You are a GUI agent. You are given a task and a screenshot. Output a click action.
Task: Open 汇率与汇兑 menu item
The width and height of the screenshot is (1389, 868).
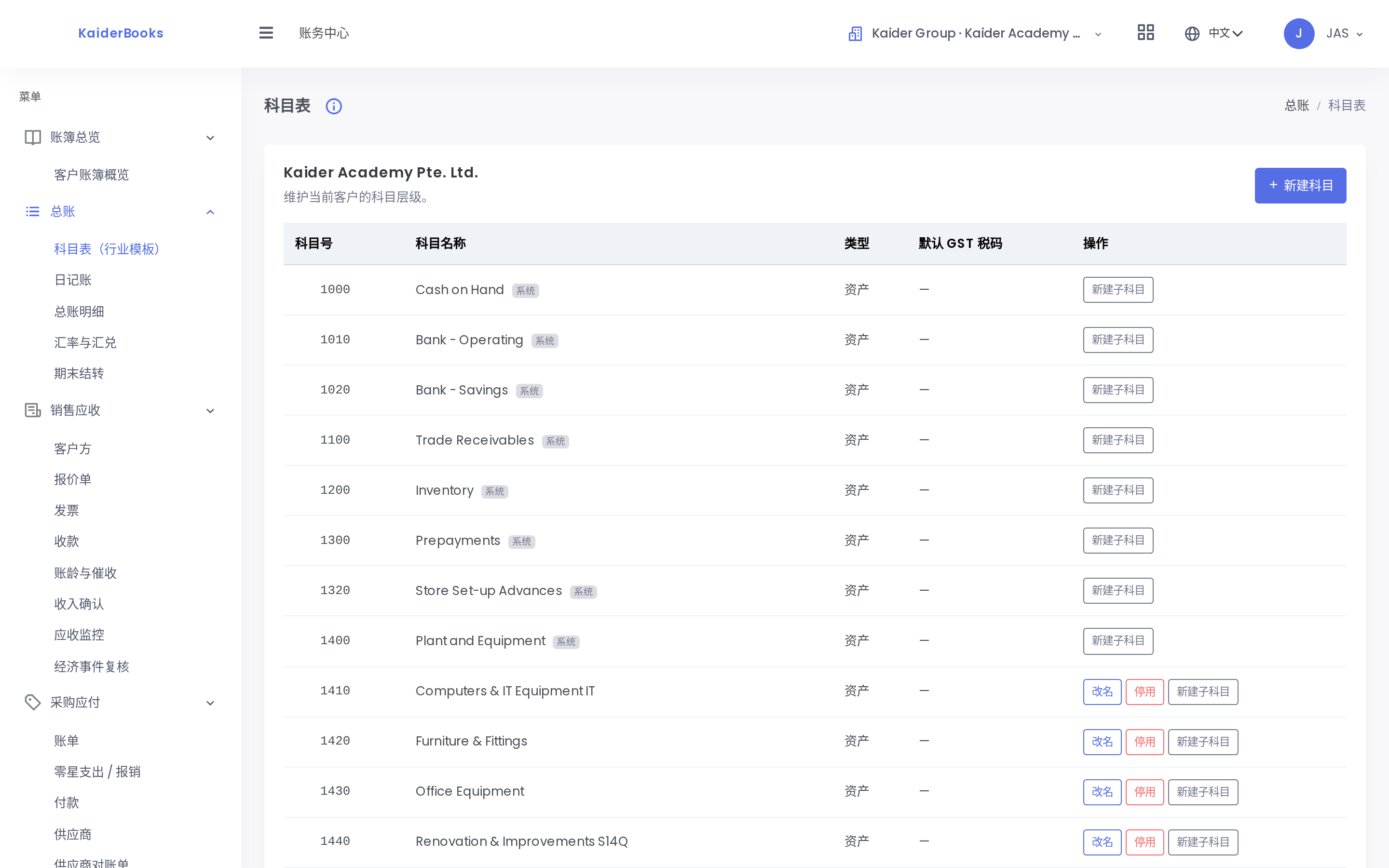[x=85, y=343]
